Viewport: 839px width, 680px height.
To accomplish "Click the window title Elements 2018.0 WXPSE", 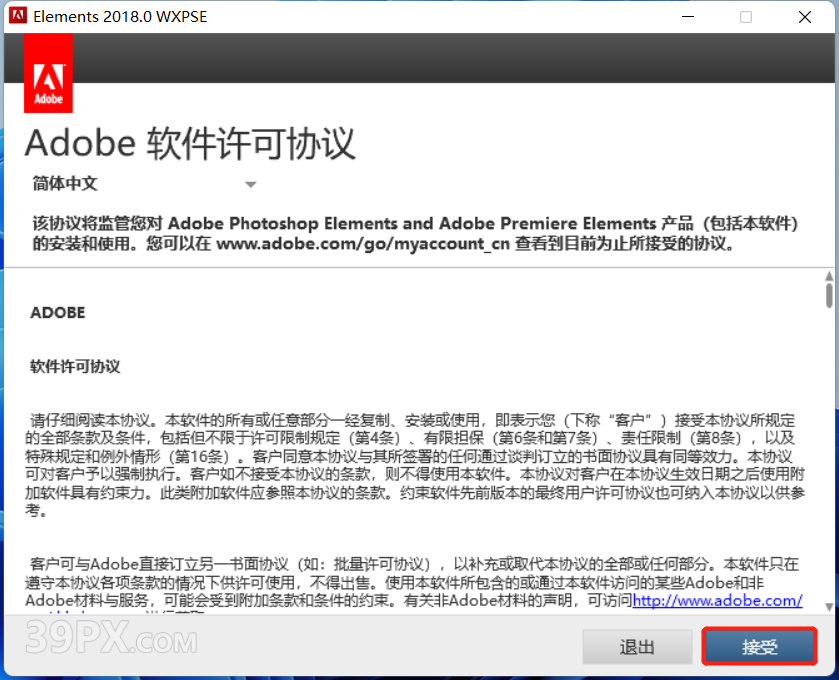I will 120,17.
